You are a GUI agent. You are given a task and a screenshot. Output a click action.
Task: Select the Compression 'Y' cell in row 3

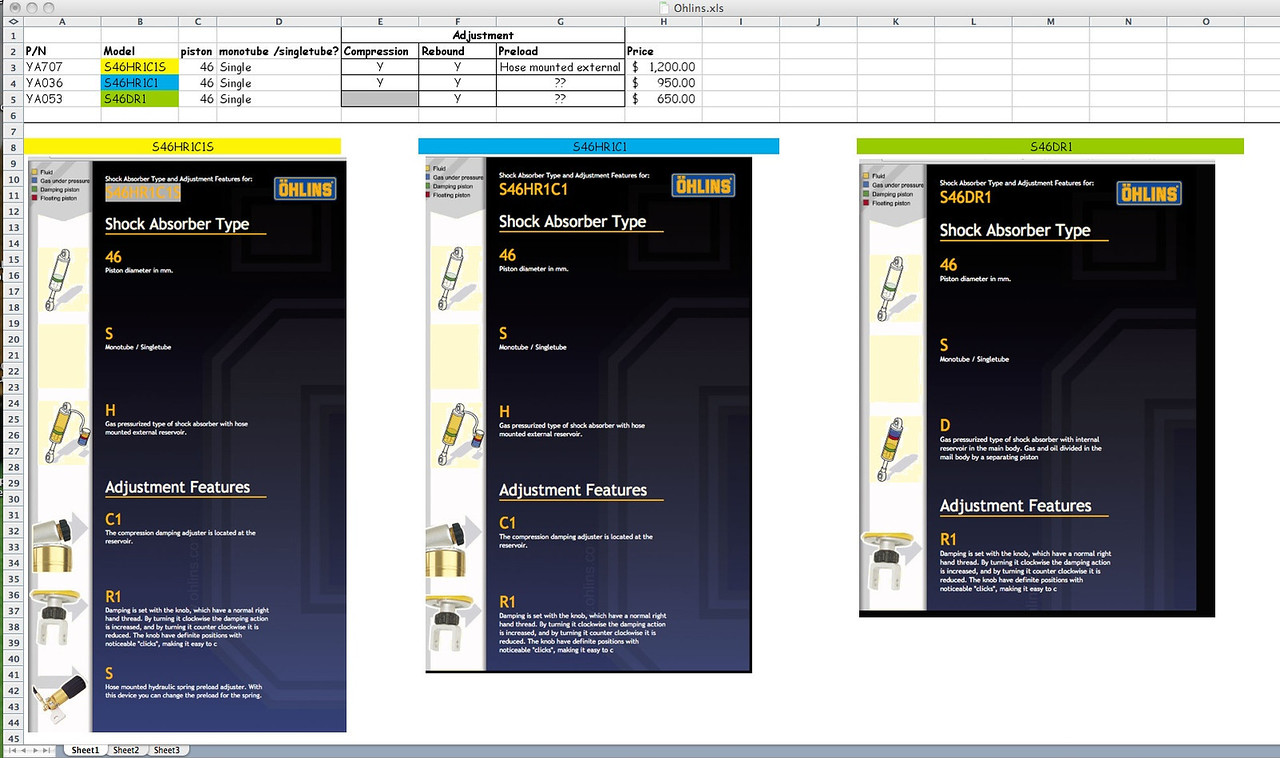[x=380, y=67]
